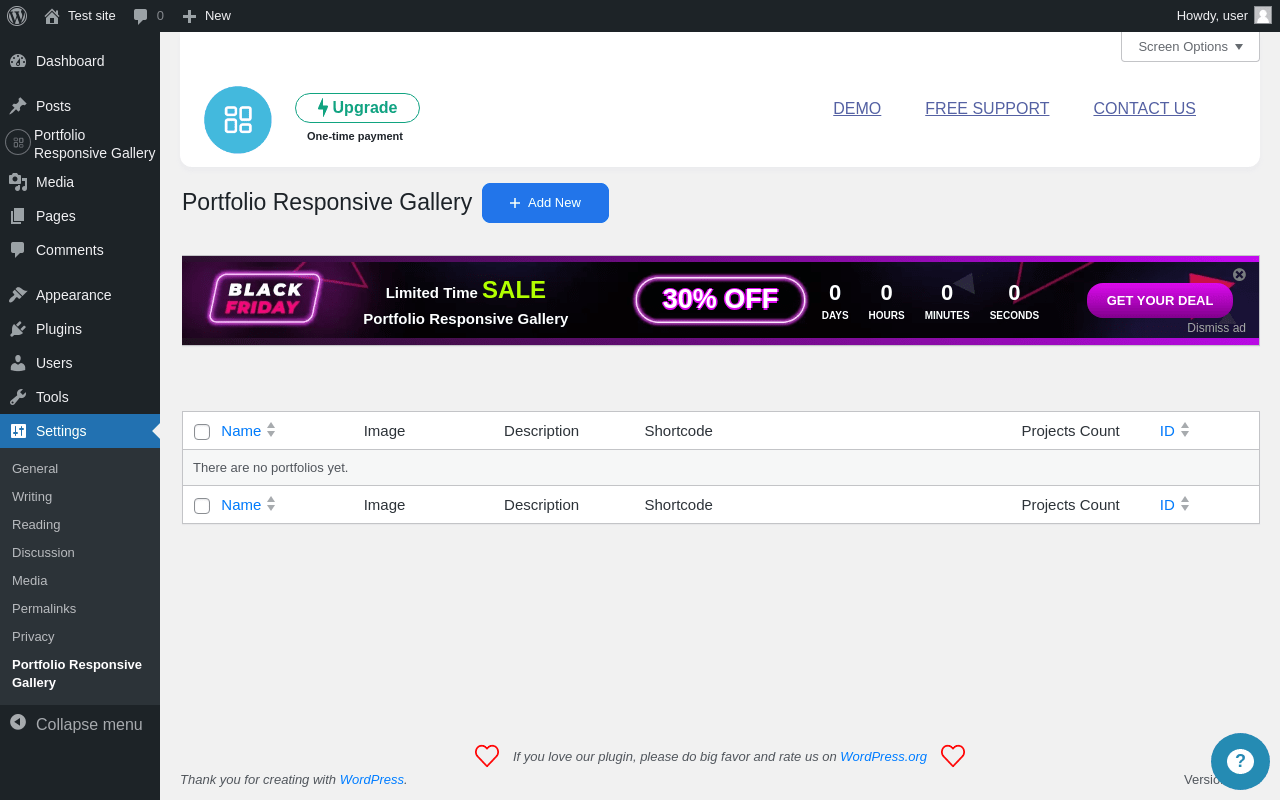
Task: Click the Projects Count column header
Action: click(1070, 430)
